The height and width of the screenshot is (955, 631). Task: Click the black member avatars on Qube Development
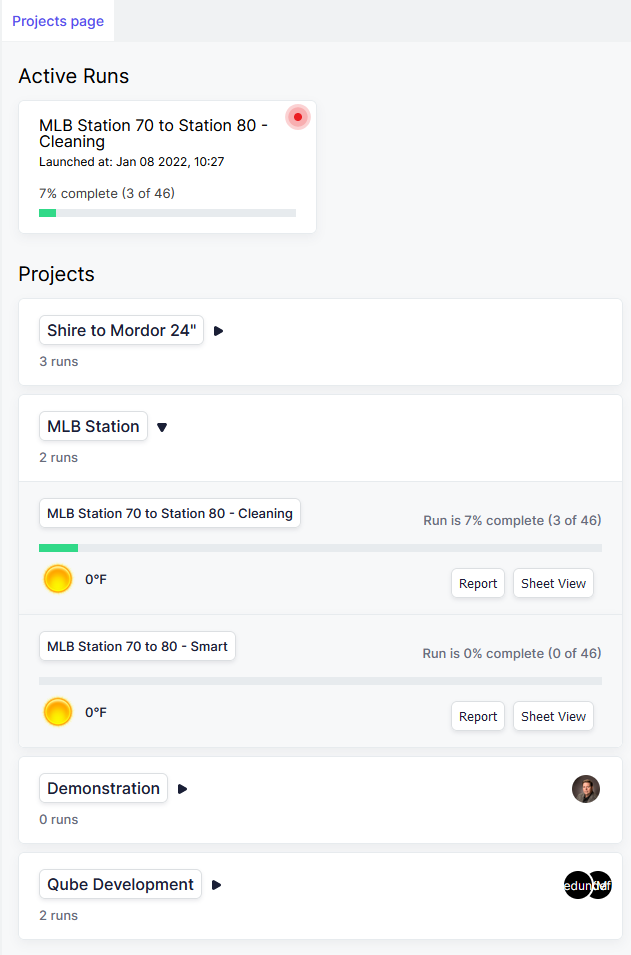[x=587, y=885]
